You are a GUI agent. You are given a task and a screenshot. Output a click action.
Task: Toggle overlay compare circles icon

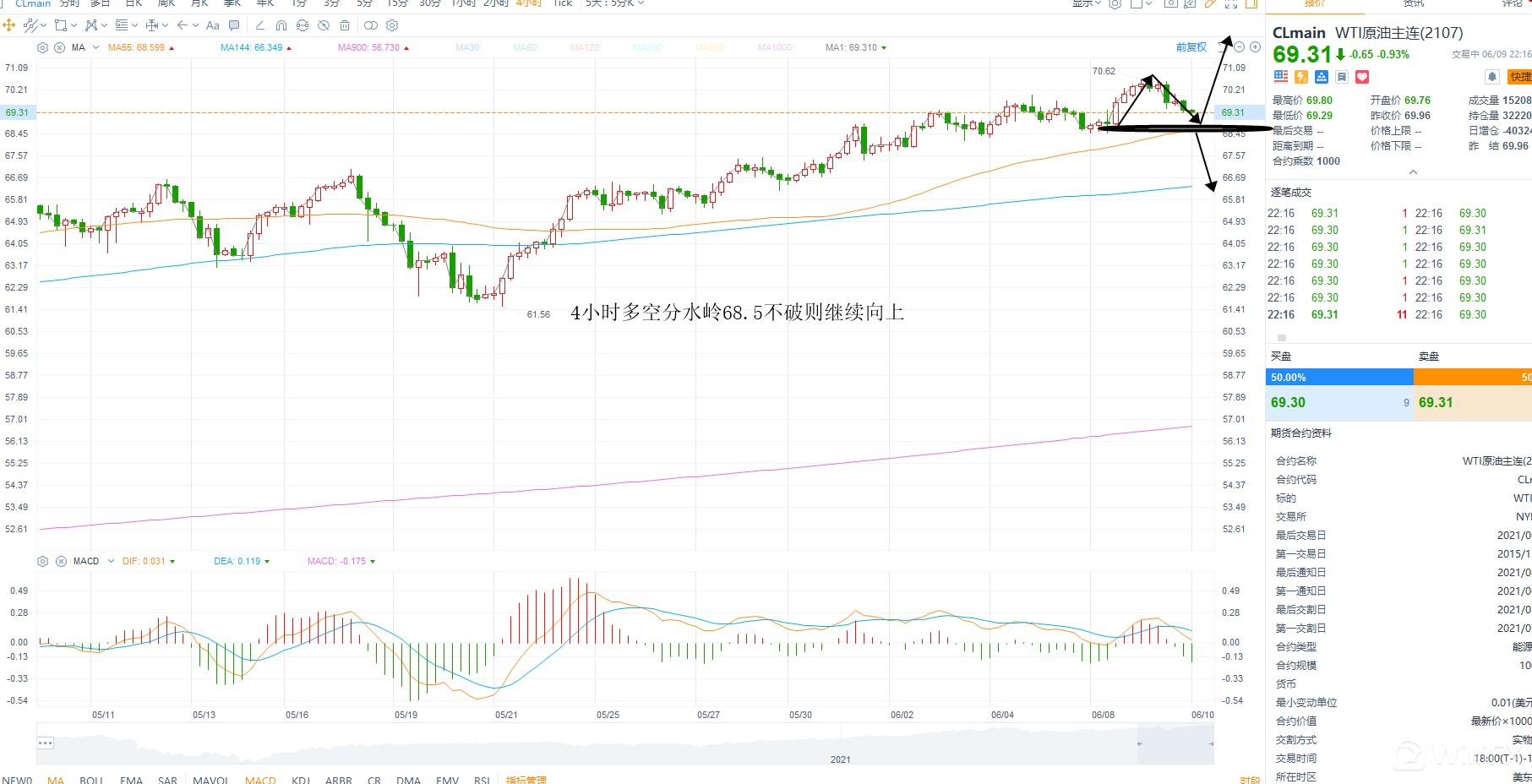coord(371,25)
